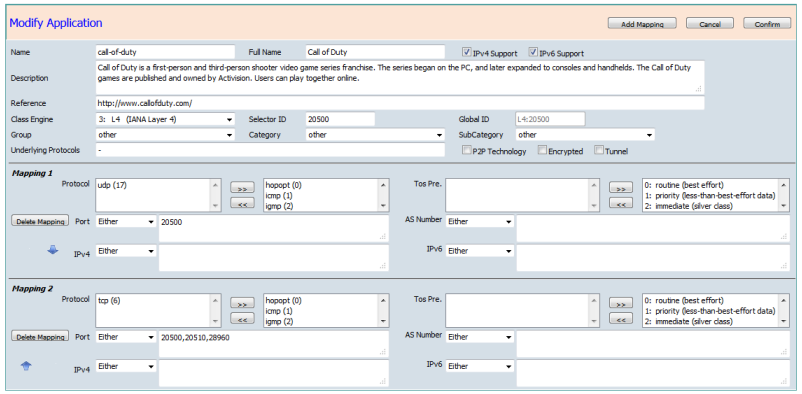This screenshot has height=394, width=802.
Task: Click << Tos Pre. button in Mapping 2
Action: click(621, 319)
